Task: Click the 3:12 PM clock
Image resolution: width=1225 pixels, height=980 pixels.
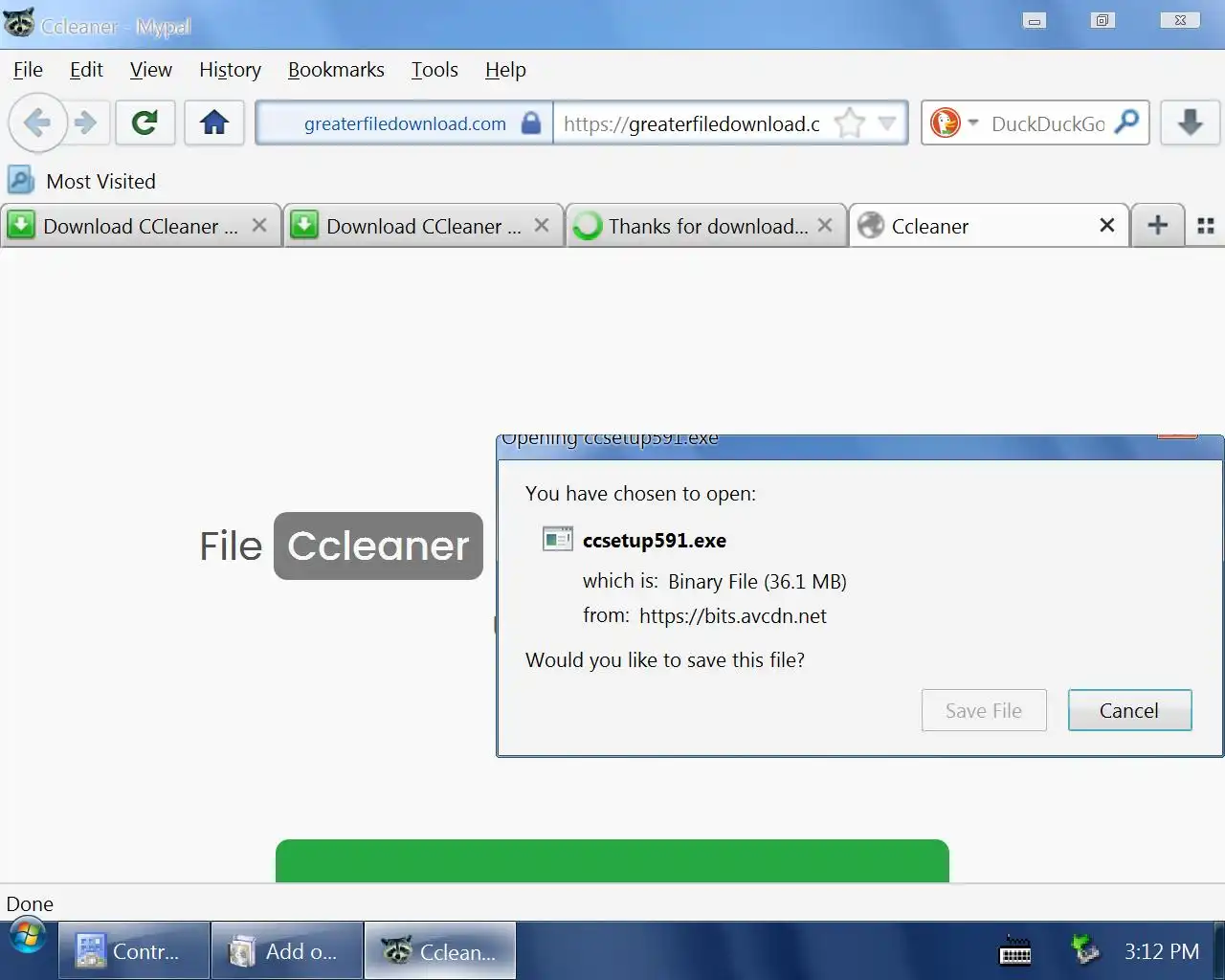Action: pyautogui.click(x=1162, y=951)
